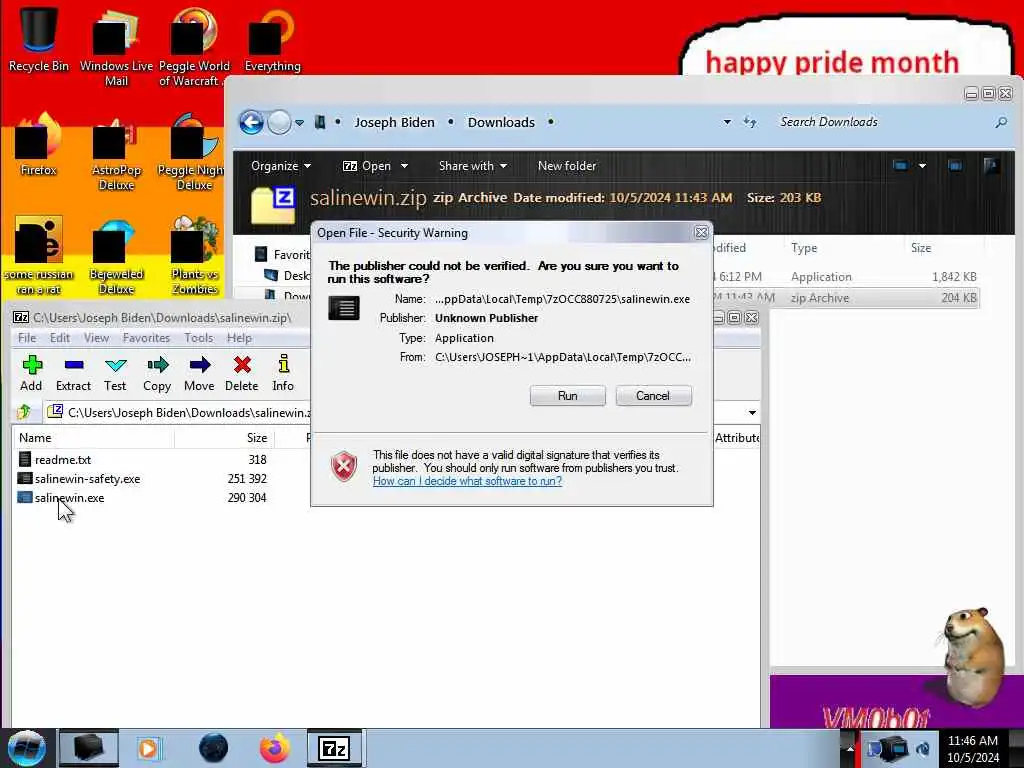This screenshot has height=768, width=1024.
Task: Toggle the preview pane icon in Explorer
Action: point(955,166)
